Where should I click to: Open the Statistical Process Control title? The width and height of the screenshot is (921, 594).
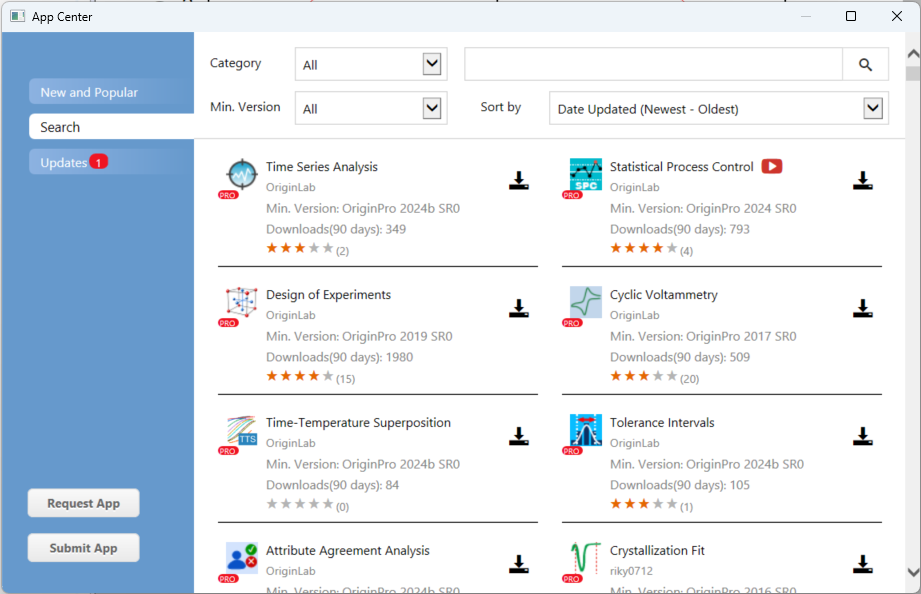681,167
